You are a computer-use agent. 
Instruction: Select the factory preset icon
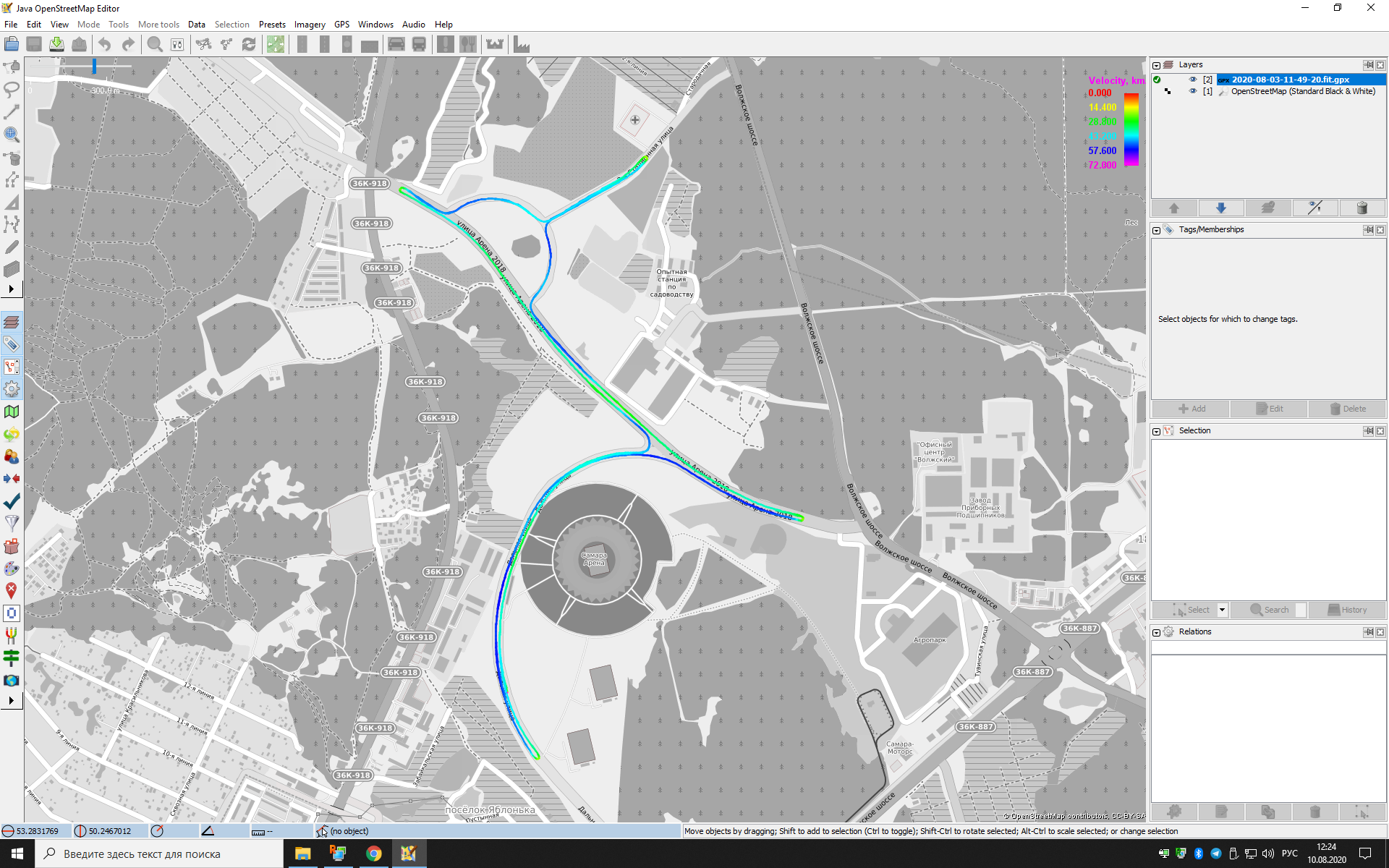[x=522, y=45]
